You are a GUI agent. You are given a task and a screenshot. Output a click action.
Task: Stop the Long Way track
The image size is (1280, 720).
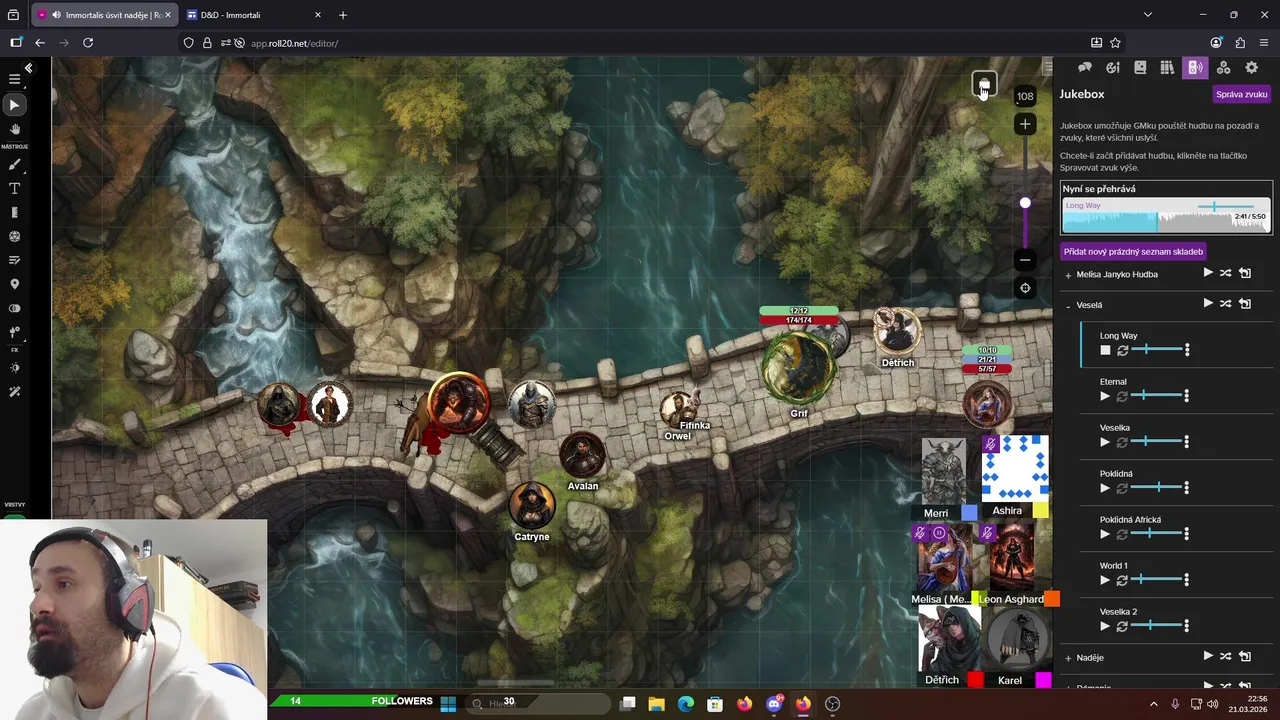(x=1105, y=350)
